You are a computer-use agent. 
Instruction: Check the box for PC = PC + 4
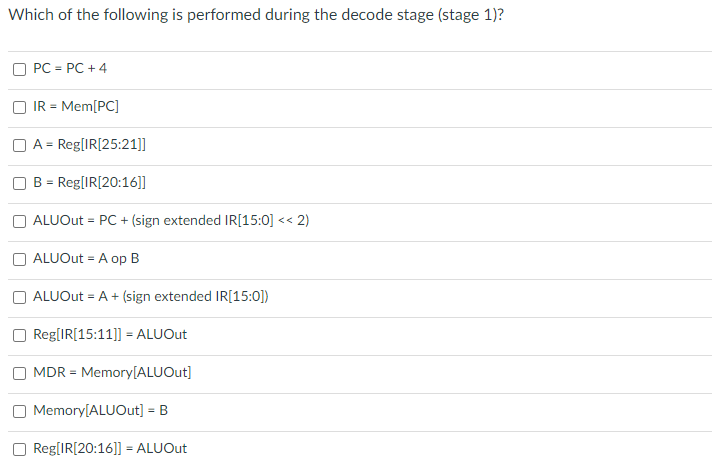coord(19,69)
